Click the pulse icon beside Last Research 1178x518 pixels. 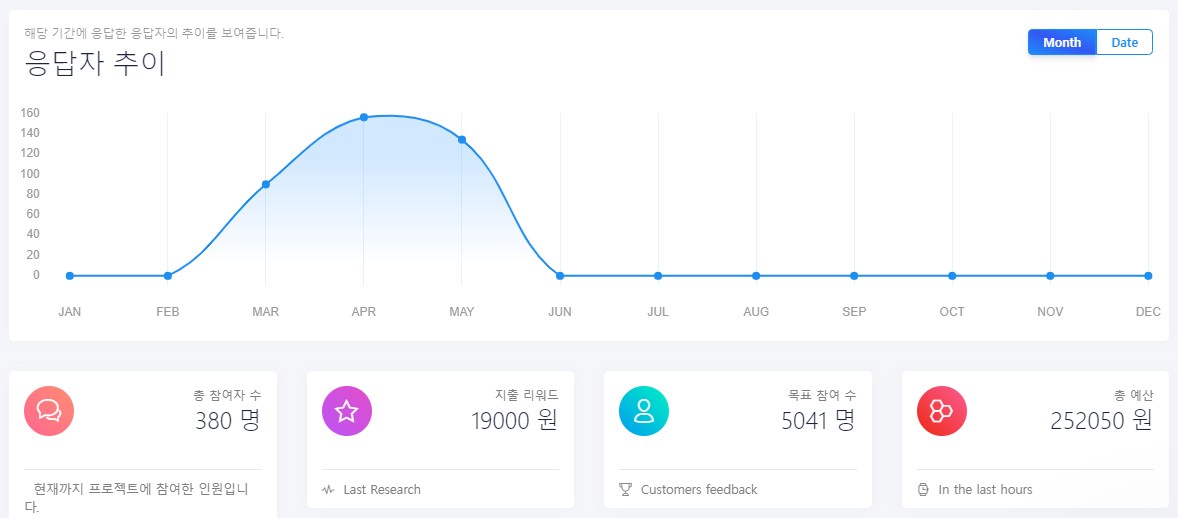tap(328, 490)
